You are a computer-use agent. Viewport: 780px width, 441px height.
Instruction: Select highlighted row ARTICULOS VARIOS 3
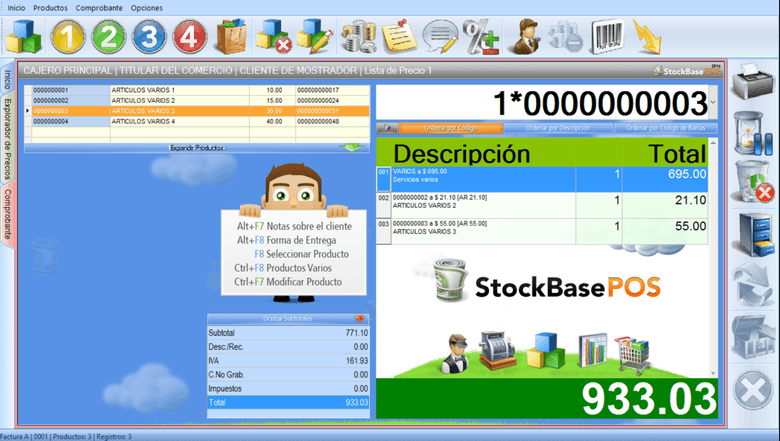pos(197,111)
